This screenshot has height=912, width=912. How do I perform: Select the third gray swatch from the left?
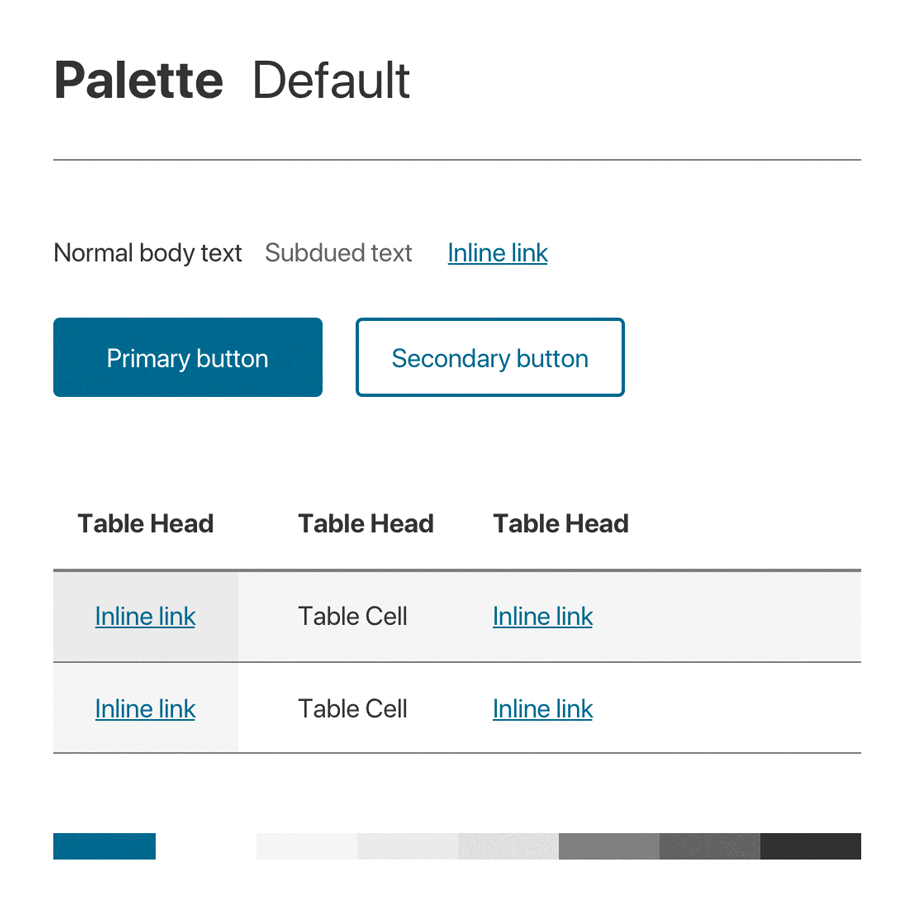pos(508,846)
